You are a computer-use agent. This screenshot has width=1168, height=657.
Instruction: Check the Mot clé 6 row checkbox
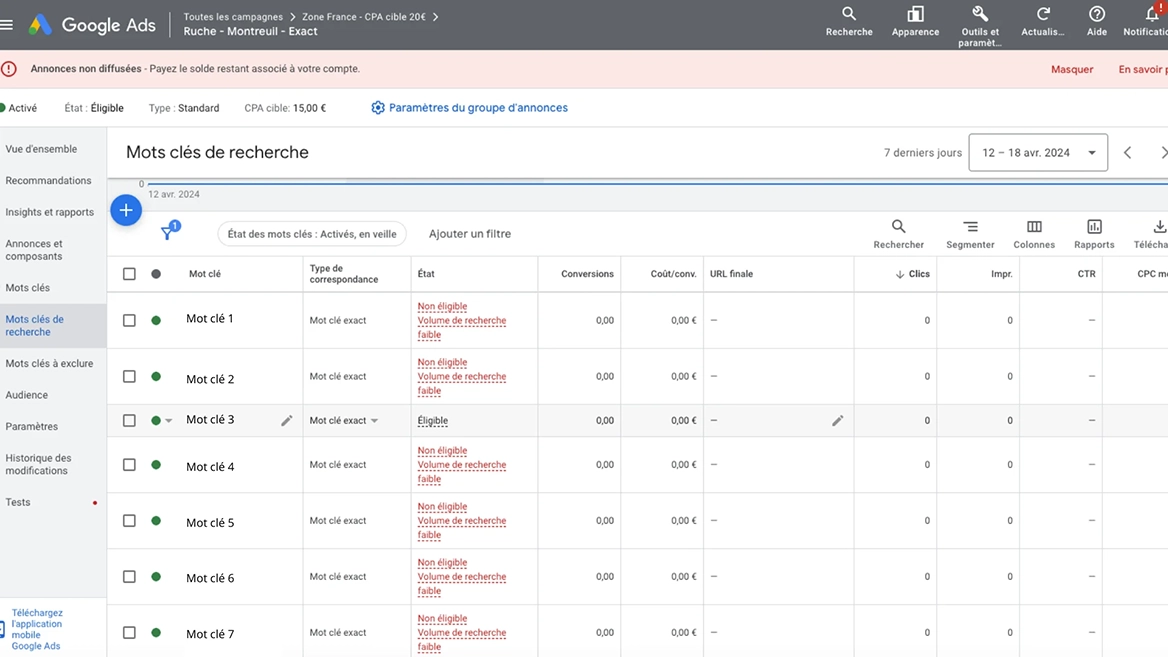130,577
